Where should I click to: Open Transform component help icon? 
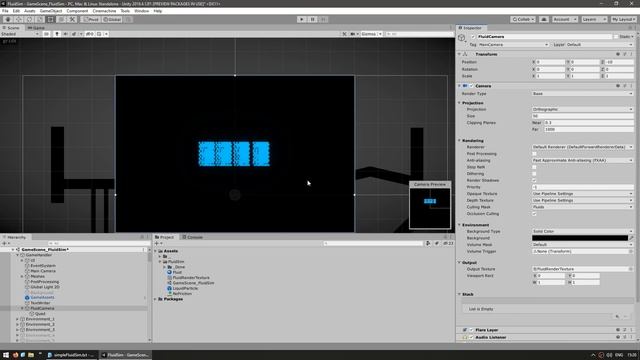tap(618, 54)
